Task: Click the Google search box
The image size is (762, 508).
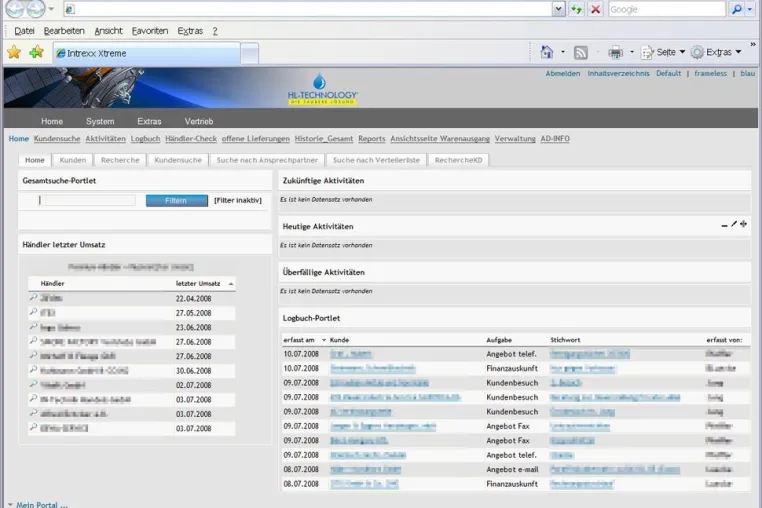Action: pyautogui.click(x=667, y=9)
